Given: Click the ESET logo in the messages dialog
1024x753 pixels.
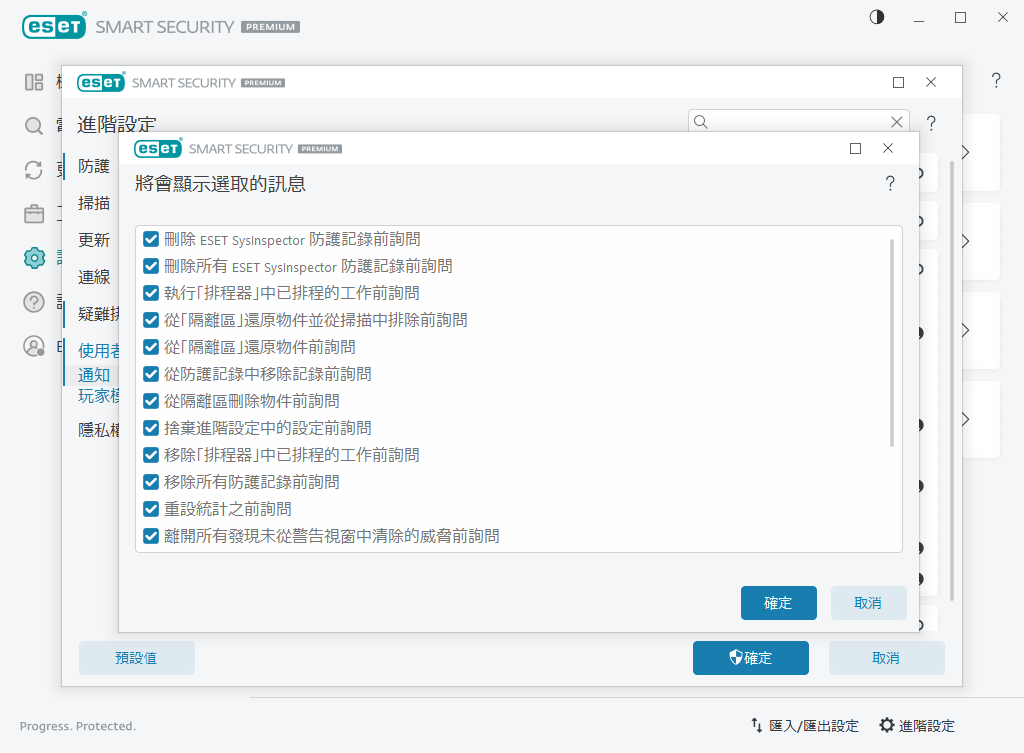Looking at the screenshot, I should pyautogui.click(x=158, y=148).
